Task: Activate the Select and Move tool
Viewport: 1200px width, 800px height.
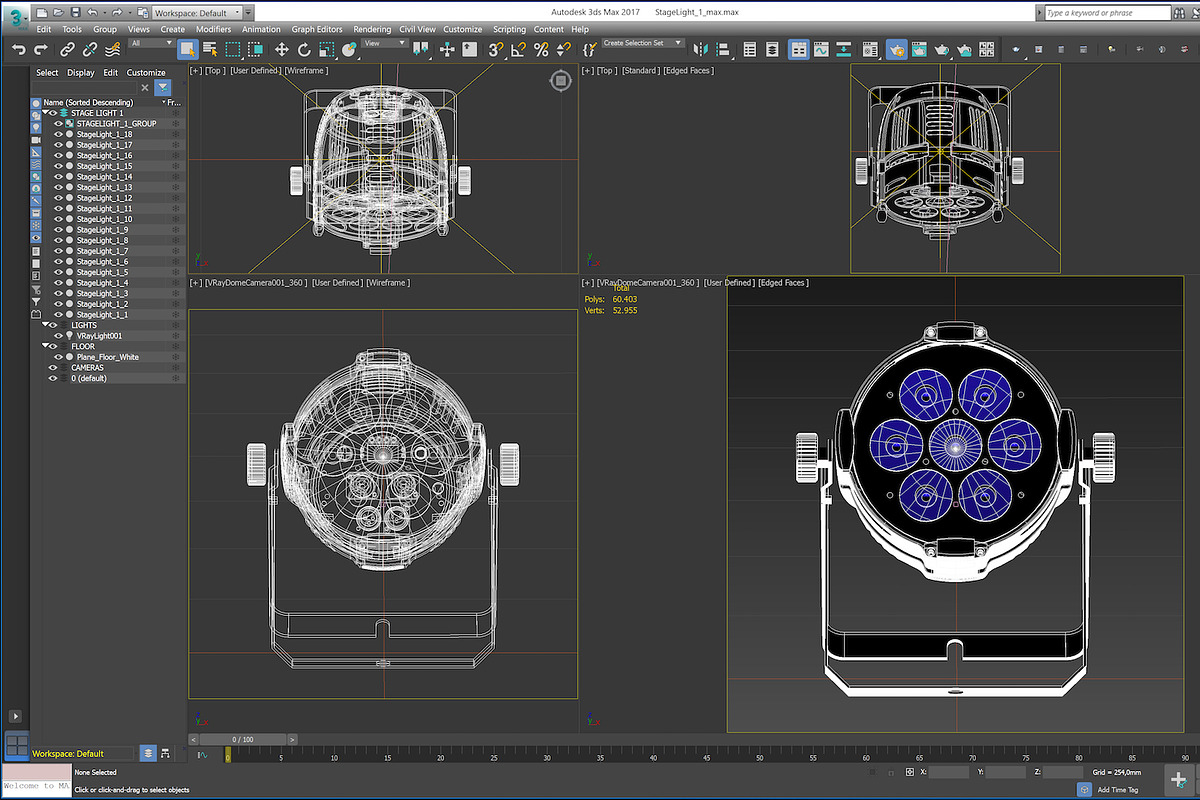Action: [x=281, y=49]
